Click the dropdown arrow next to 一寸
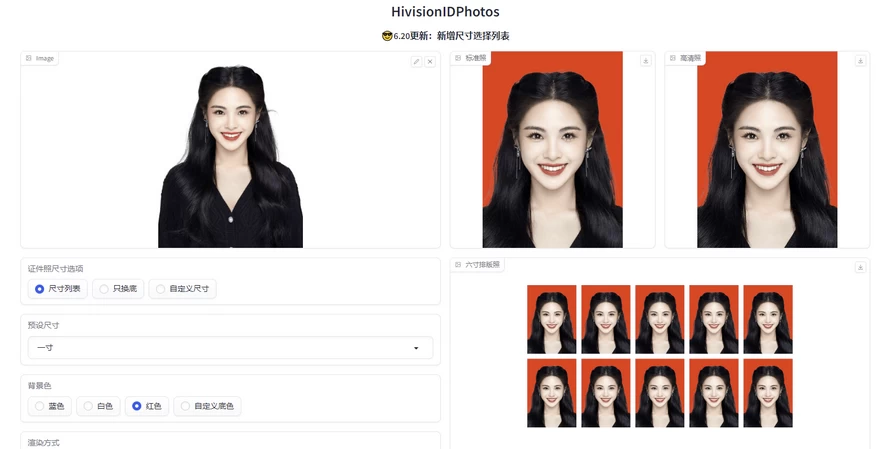 (x=416, y=348)
